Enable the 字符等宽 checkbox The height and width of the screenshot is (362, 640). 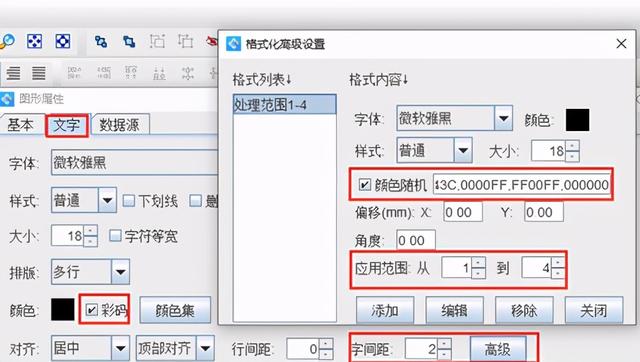tap(116, 235)
